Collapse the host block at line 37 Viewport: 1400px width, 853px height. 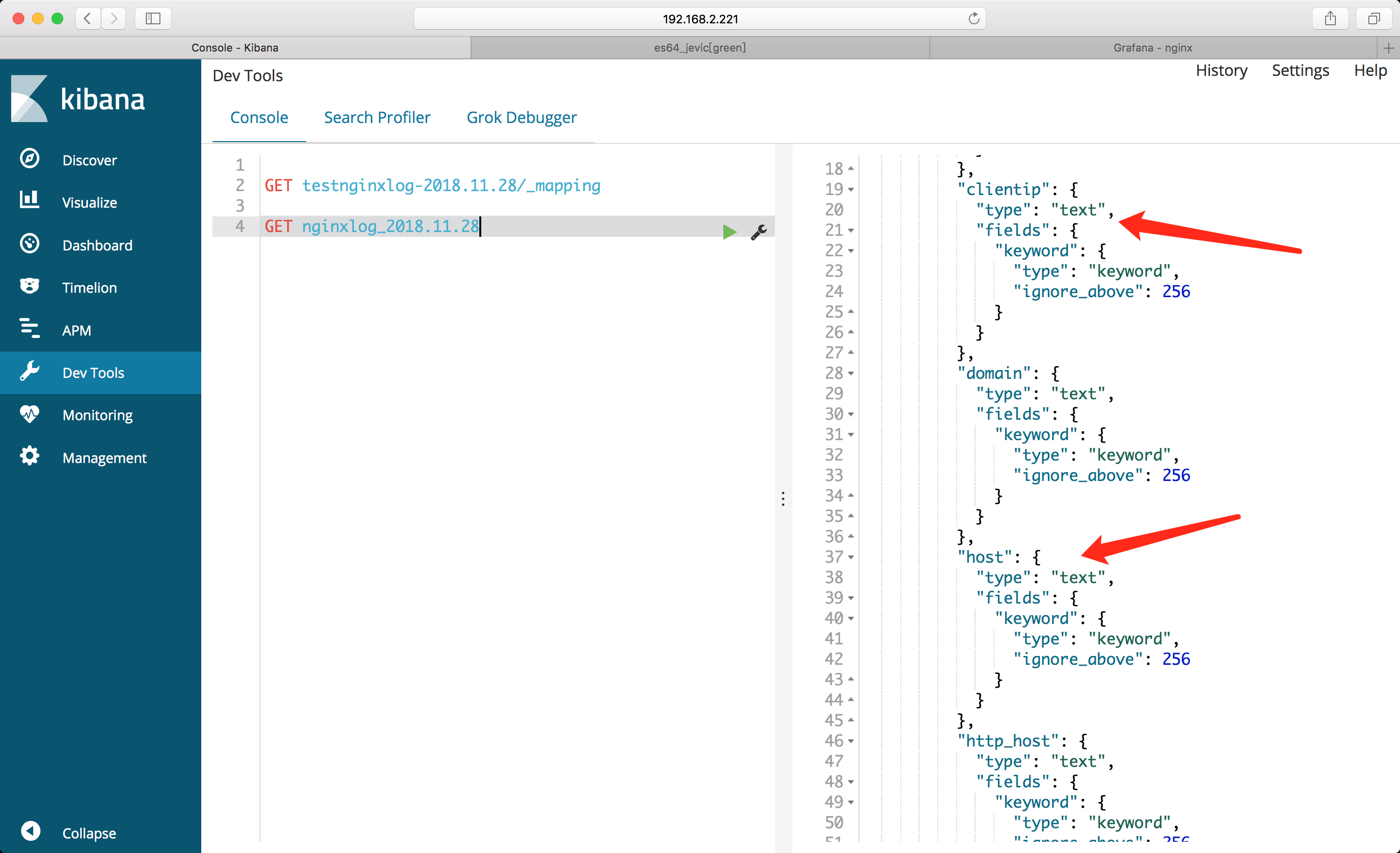851,557
